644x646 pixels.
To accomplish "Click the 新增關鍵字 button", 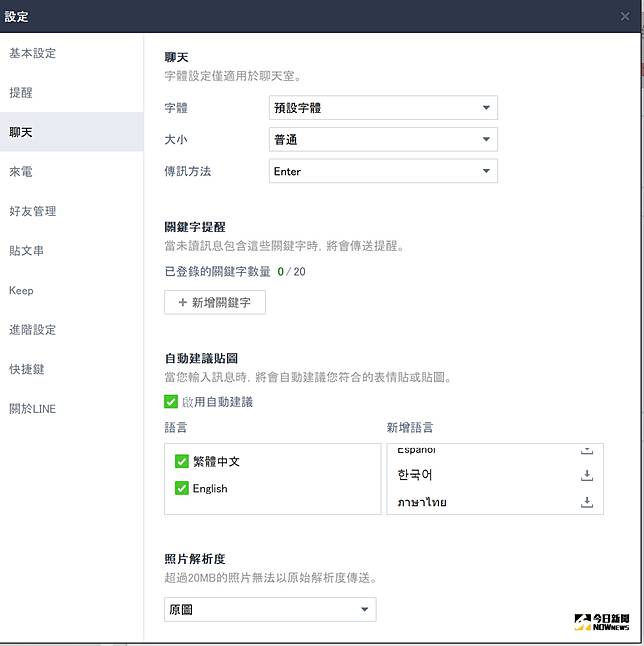I will tap(215, 302).
